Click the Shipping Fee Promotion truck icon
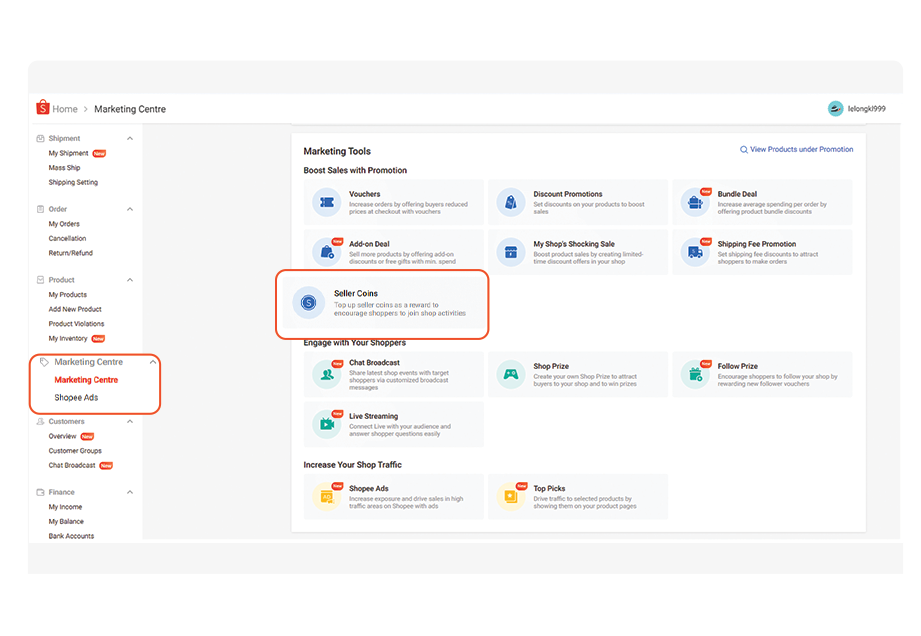Image resolution: width=921 pixels, height=636 pixels. [x=694, y=252]
